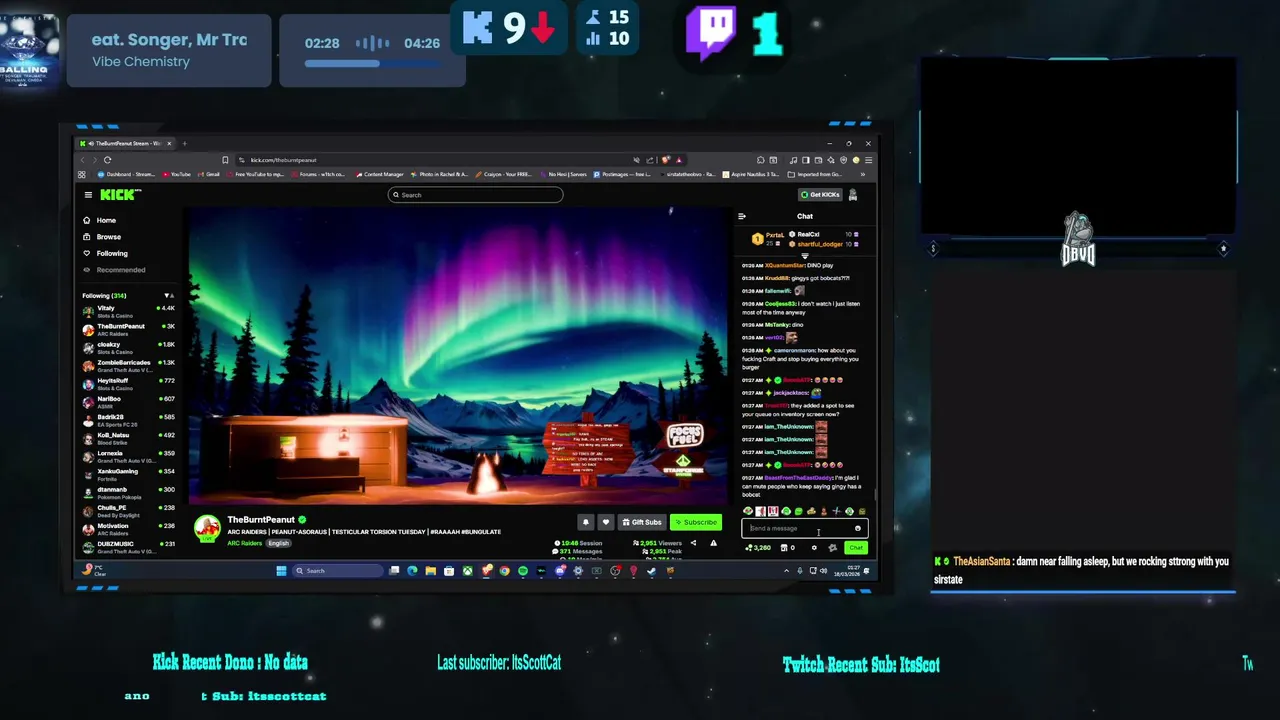The width and height of the screenshot is (1280, 720).
Task: Click the Gift Subs button
Action: [x=642, y=522]
